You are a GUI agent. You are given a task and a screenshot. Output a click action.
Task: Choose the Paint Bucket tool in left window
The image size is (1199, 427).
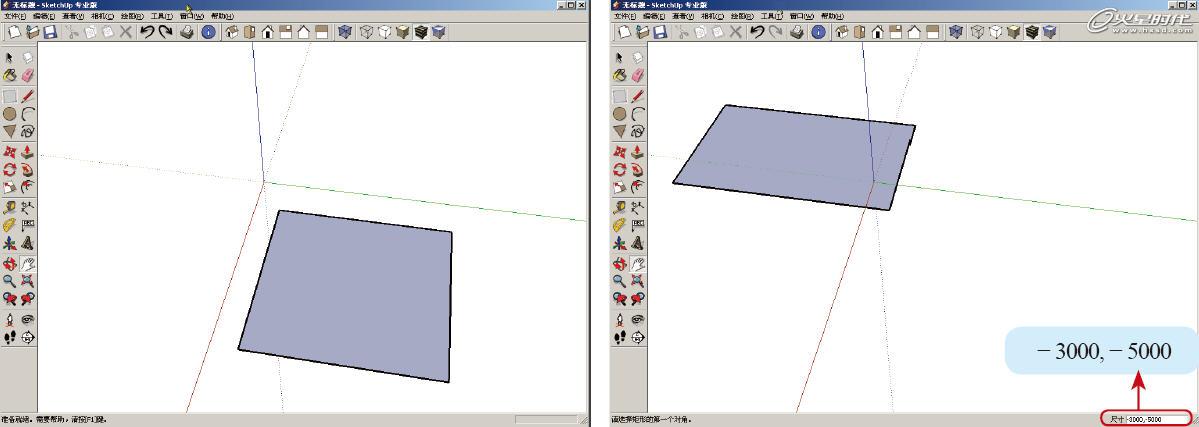(x=10, y=75)
